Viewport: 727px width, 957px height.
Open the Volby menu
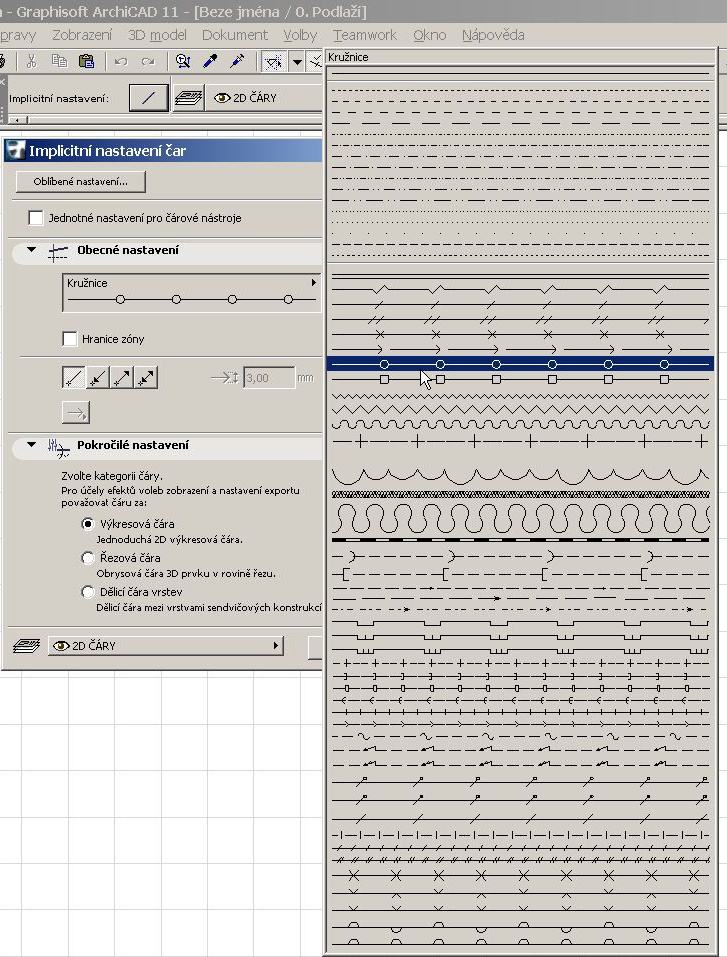click(x=300, y=35)
